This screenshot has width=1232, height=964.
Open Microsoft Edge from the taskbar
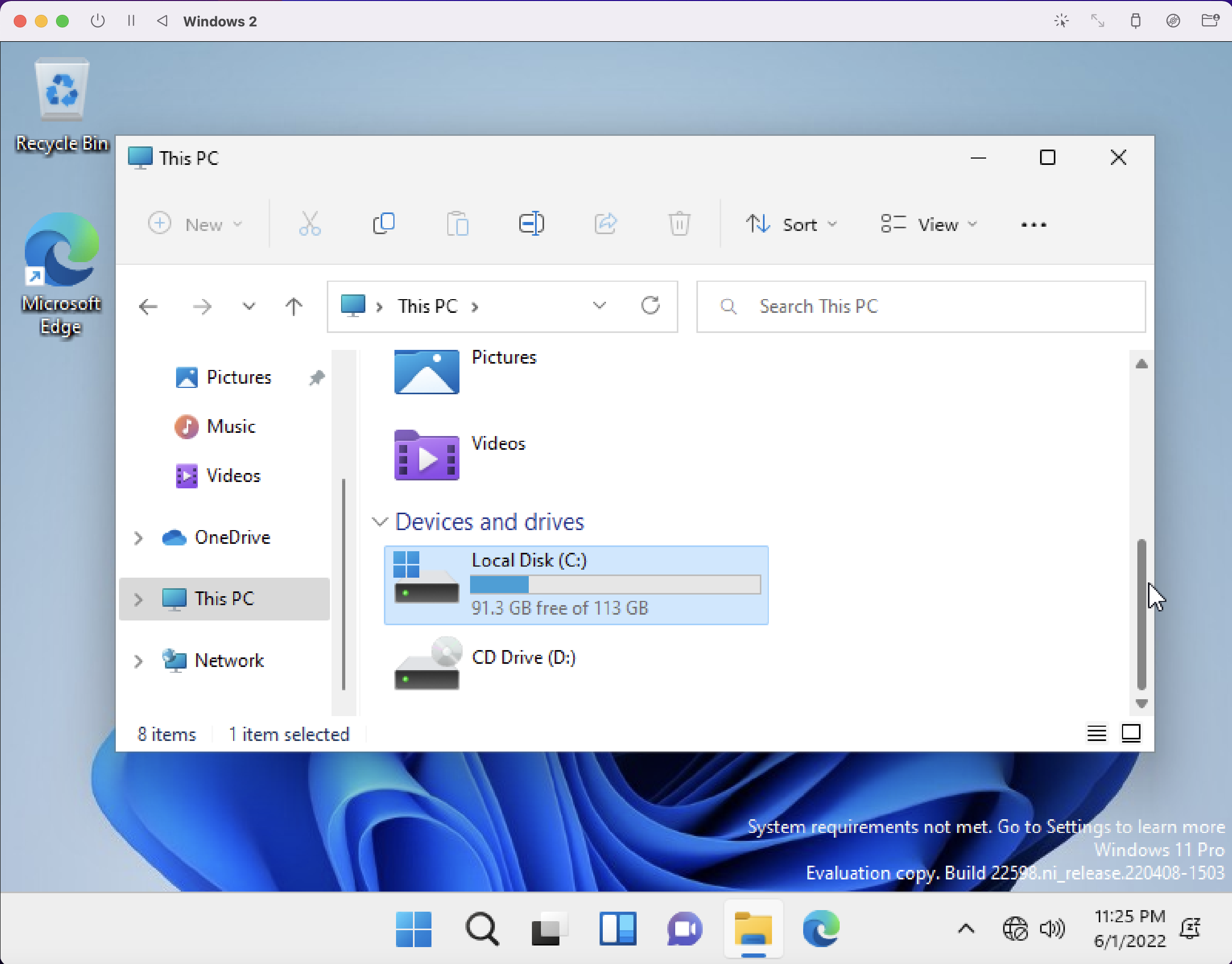[x=821, y=929]
